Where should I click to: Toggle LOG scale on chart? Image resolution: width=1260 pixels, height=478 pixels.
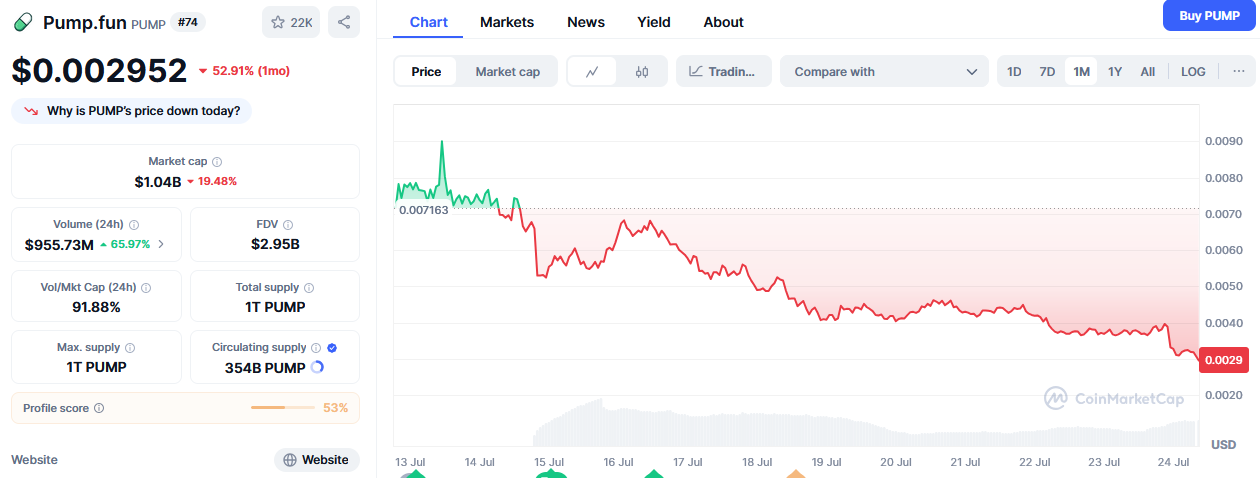(1193, 71)
